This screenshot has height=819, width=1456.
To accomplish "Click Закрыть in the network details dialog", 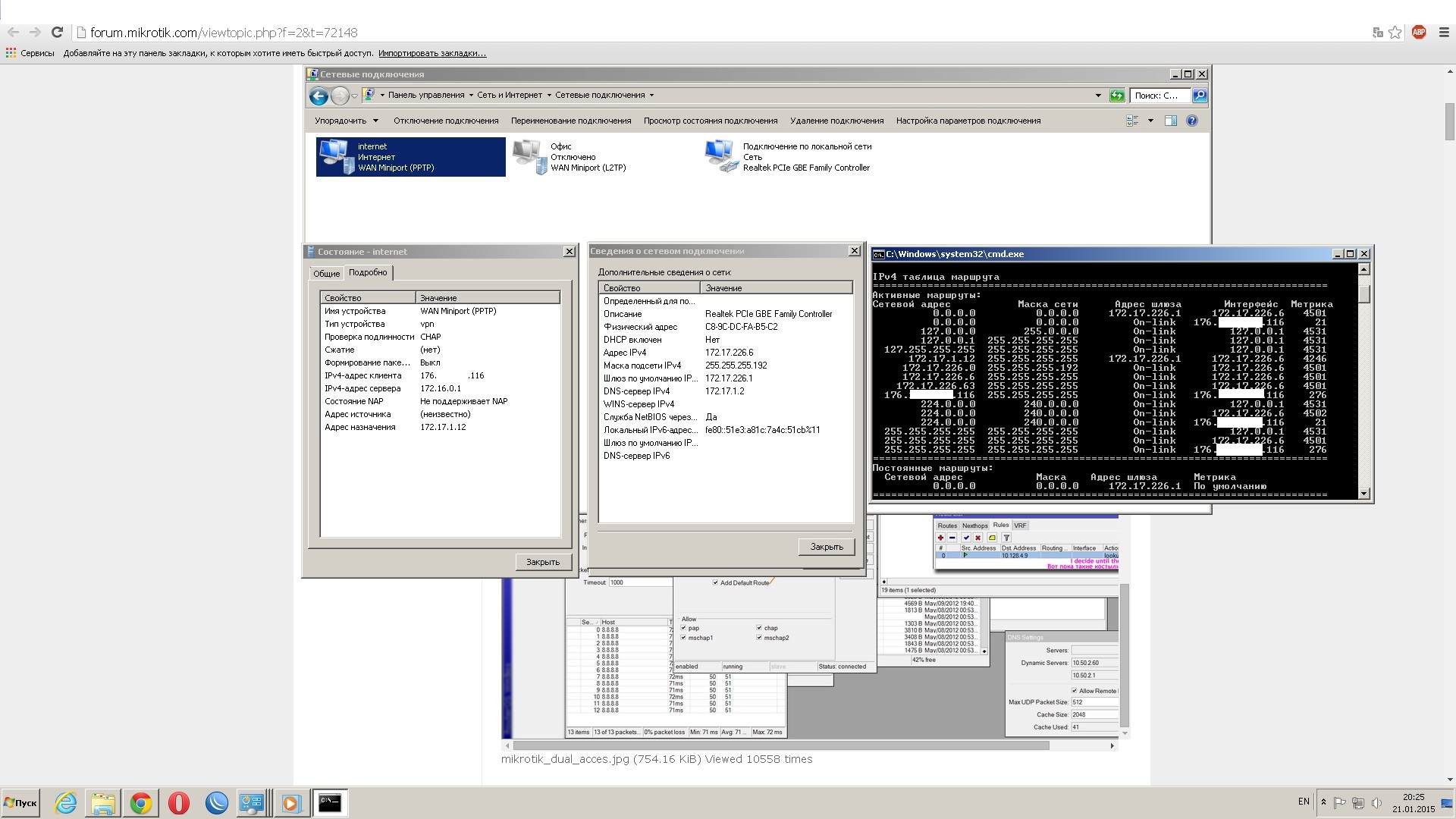I will pos(827,547).
